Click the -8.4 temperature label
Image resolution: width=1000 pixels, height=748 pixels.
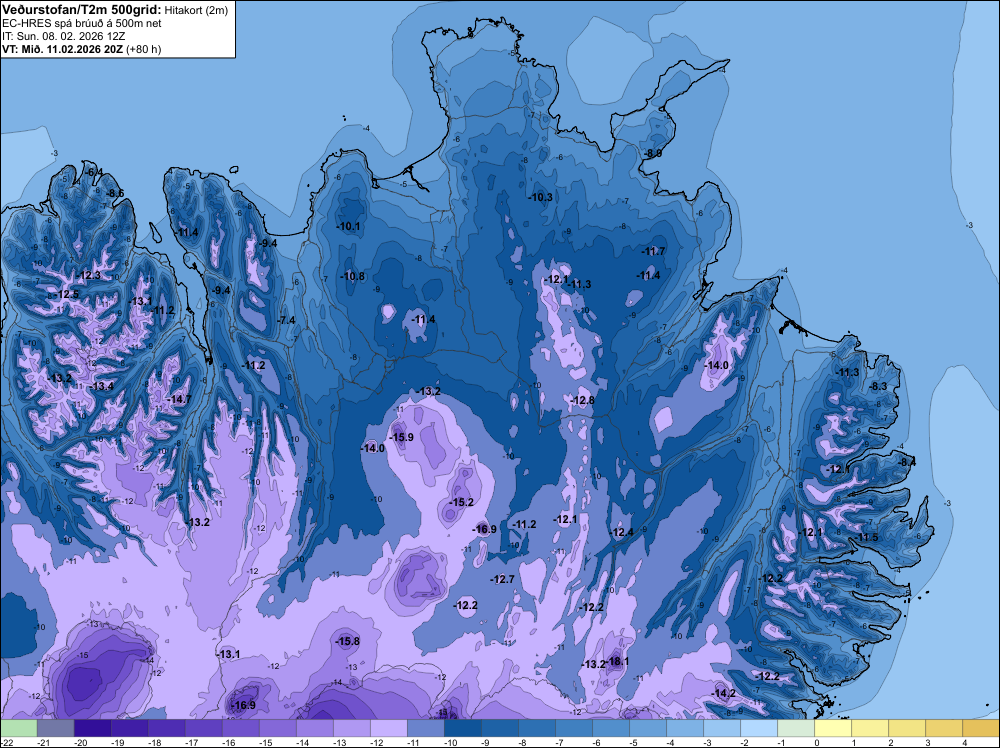coord(907,462)
